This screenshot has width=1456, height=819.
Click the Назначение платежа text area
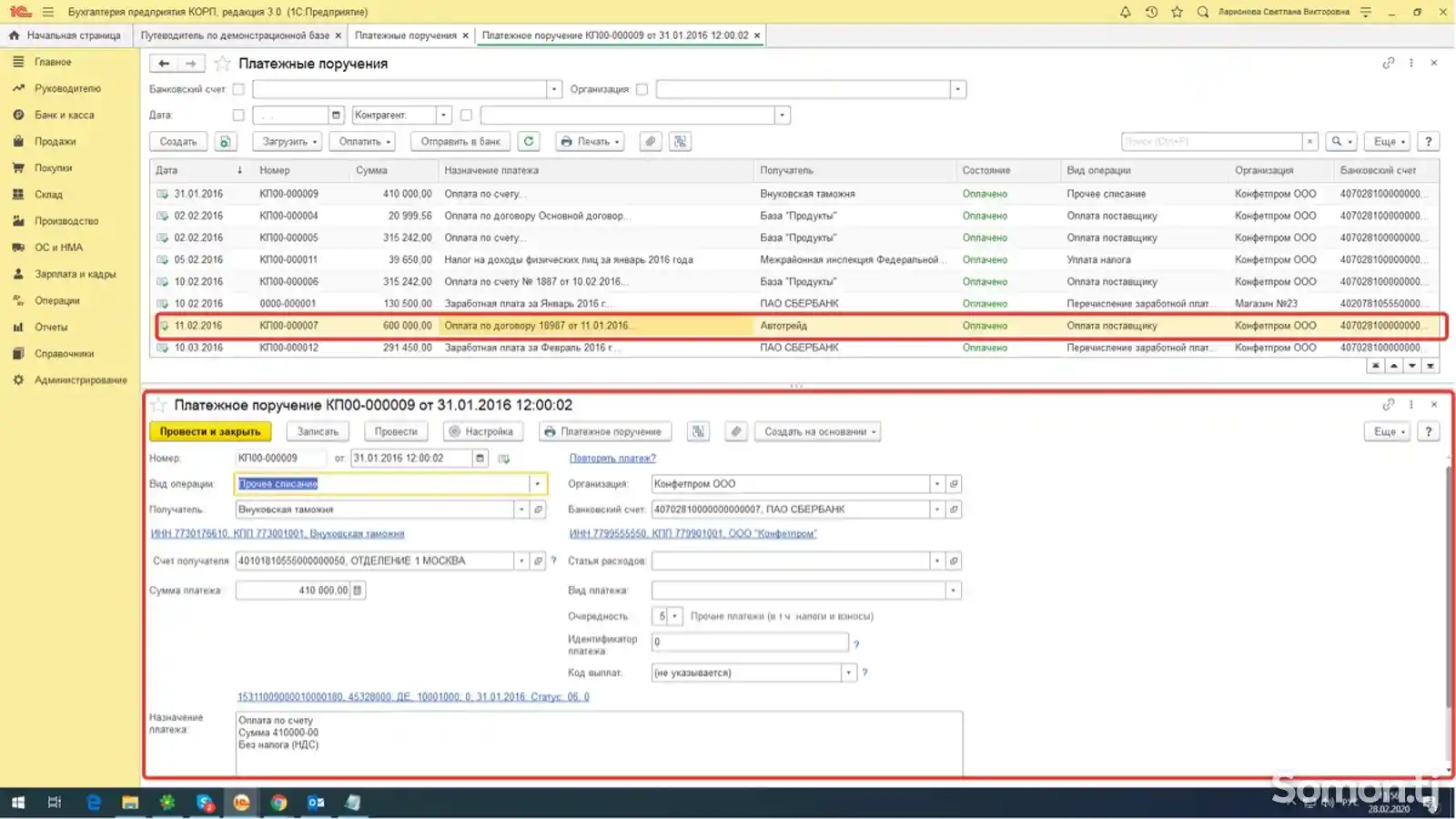(x=599, y=743)
